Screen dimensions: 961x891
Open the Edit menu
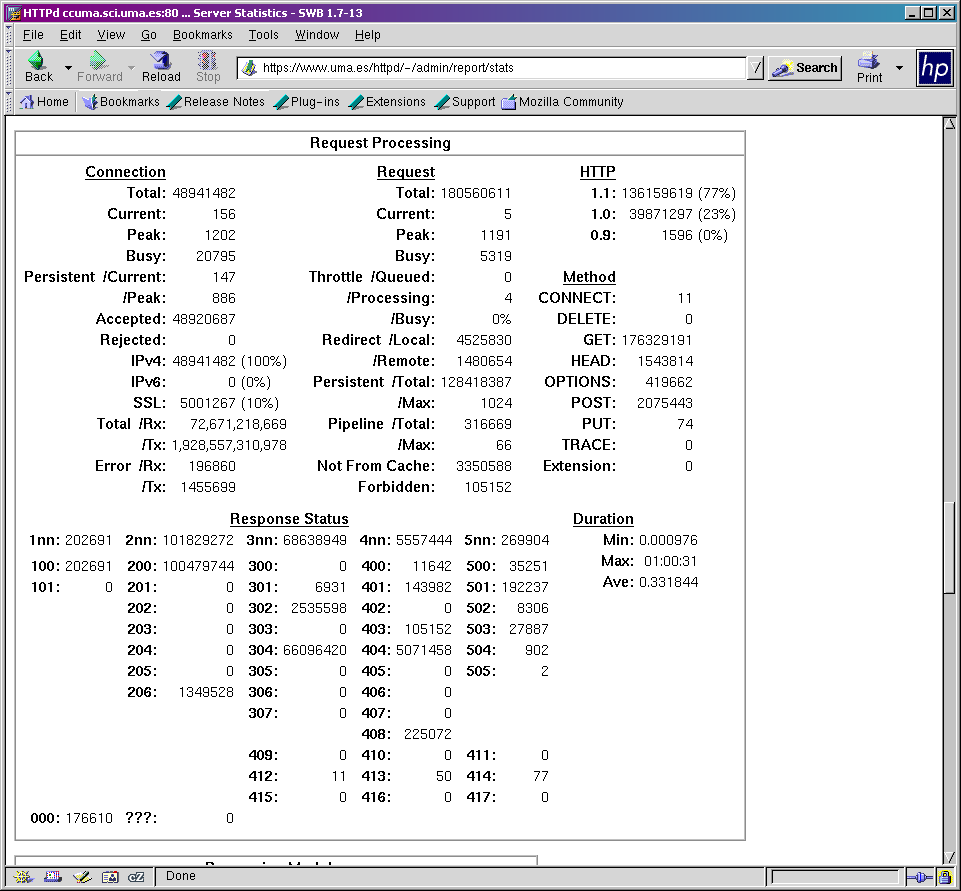tap(70, 35)
